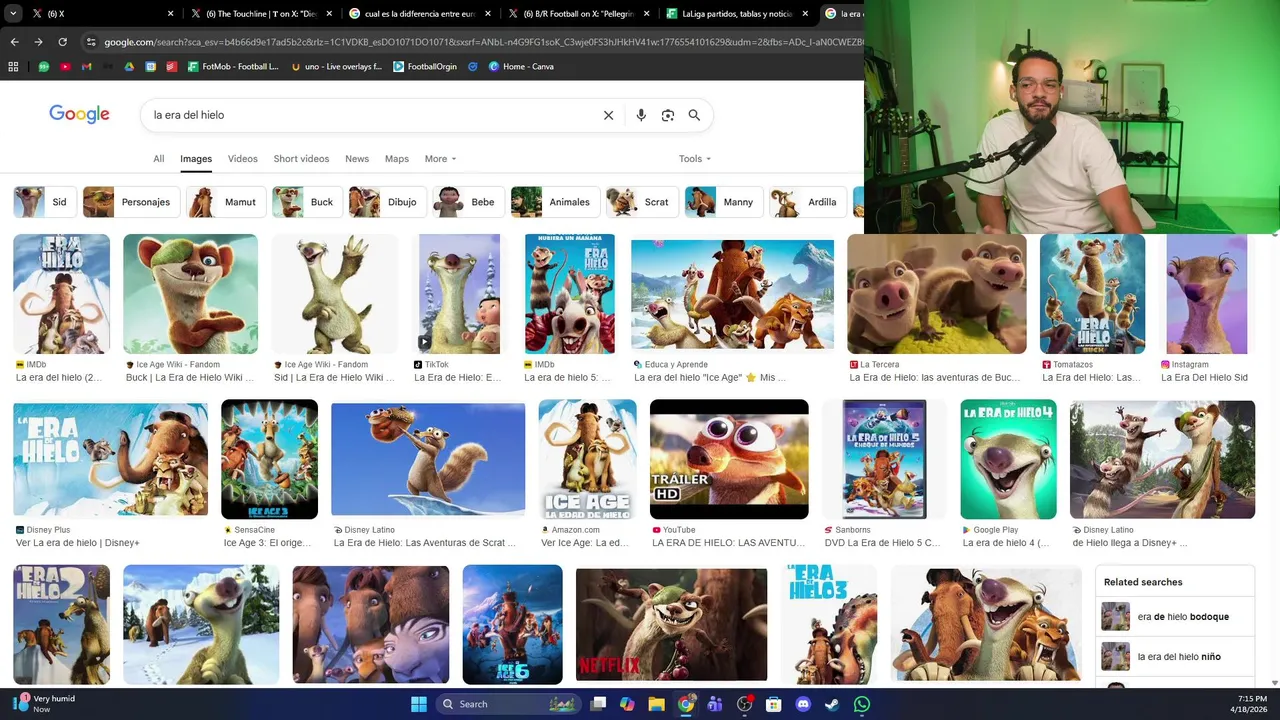Screen dimensions: 1280x720
Task: Switch to the Videos results tab
Action: pyautogui.click(x=242, y=159)
